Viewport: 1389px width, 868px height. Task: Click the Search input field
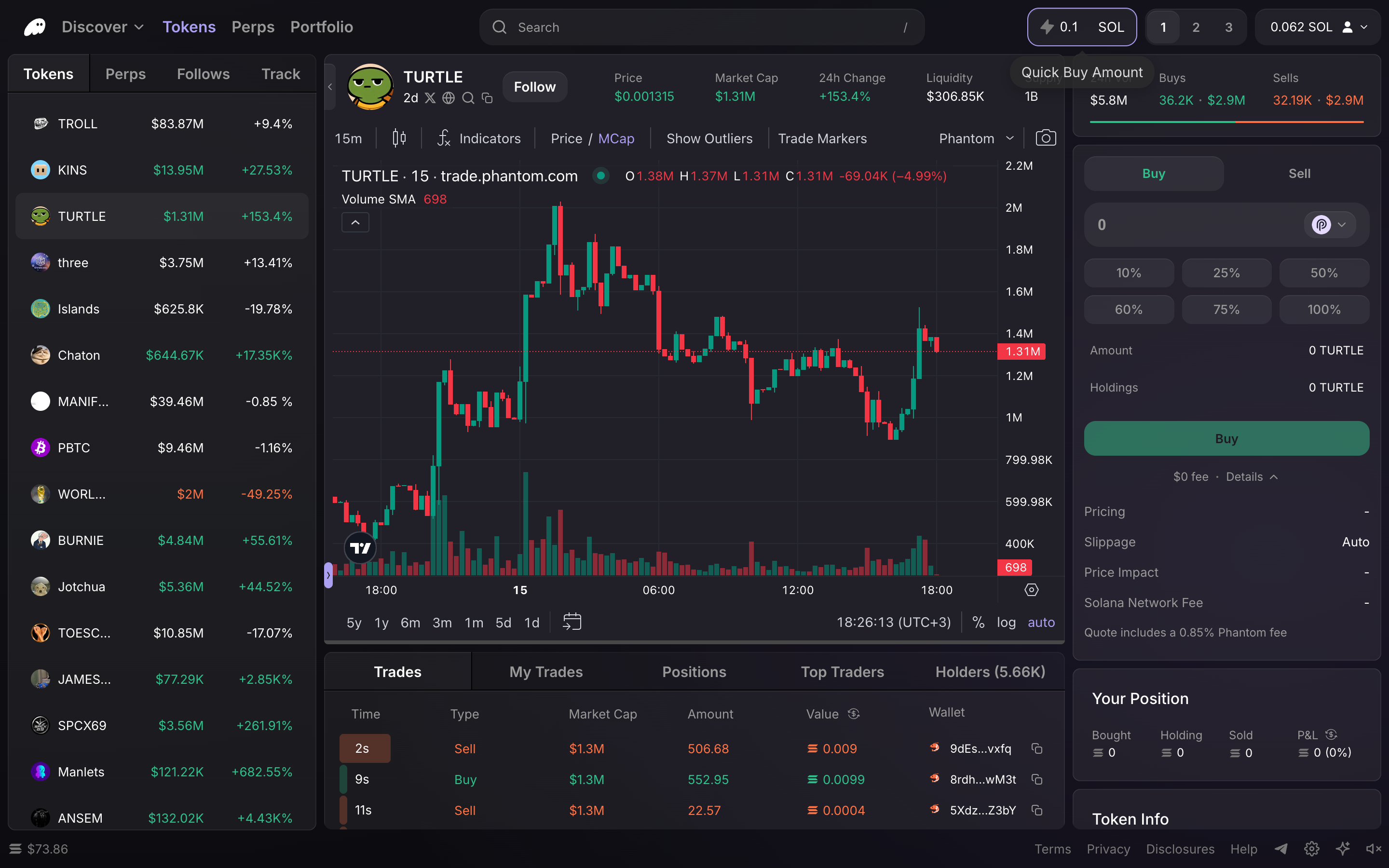(701, 27)
